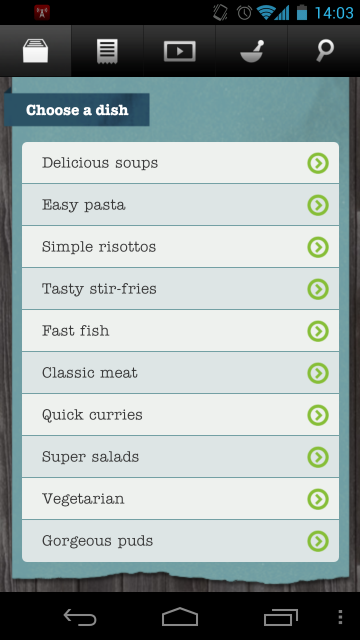
Task: Open the overflow menu dots
Action: [340, 617]
